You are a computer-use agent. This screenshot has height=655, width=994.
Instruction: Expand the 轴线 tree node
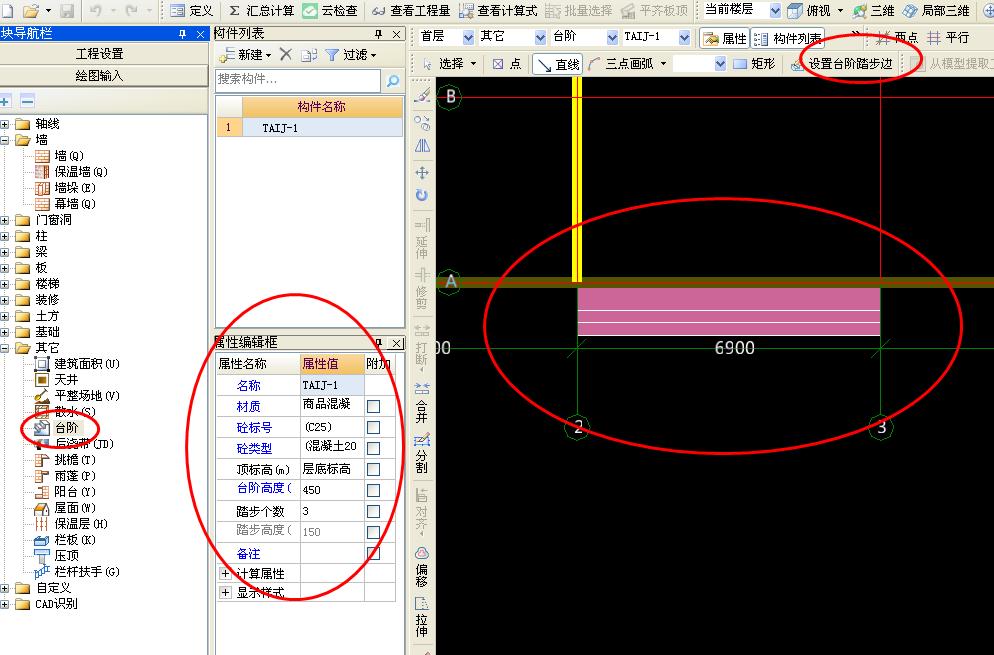pyautogui.click(x=5, y=124)
